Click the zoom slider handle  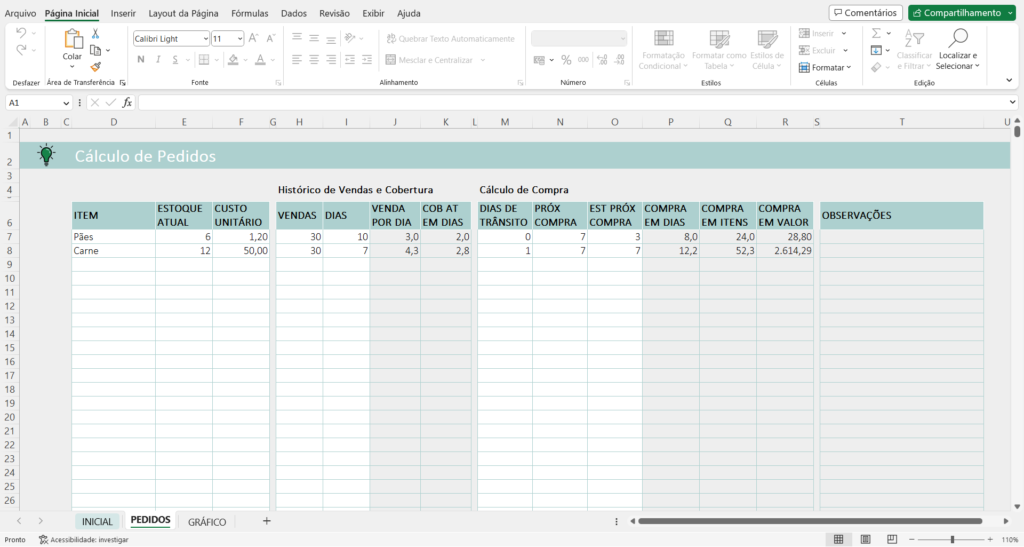coord(952,540)
